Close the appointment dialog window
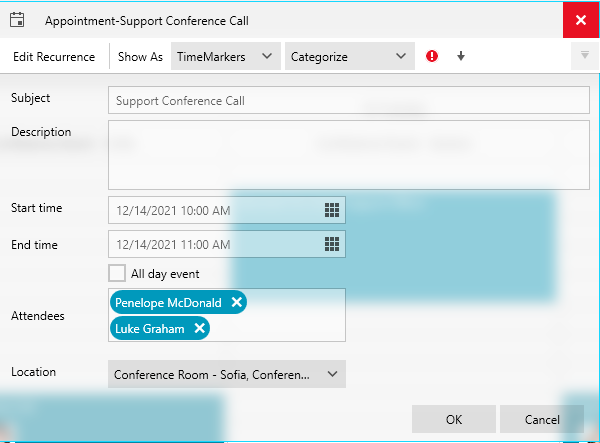Image resolution: width=600 pixels, height=443 pixels. coord(581,20)
